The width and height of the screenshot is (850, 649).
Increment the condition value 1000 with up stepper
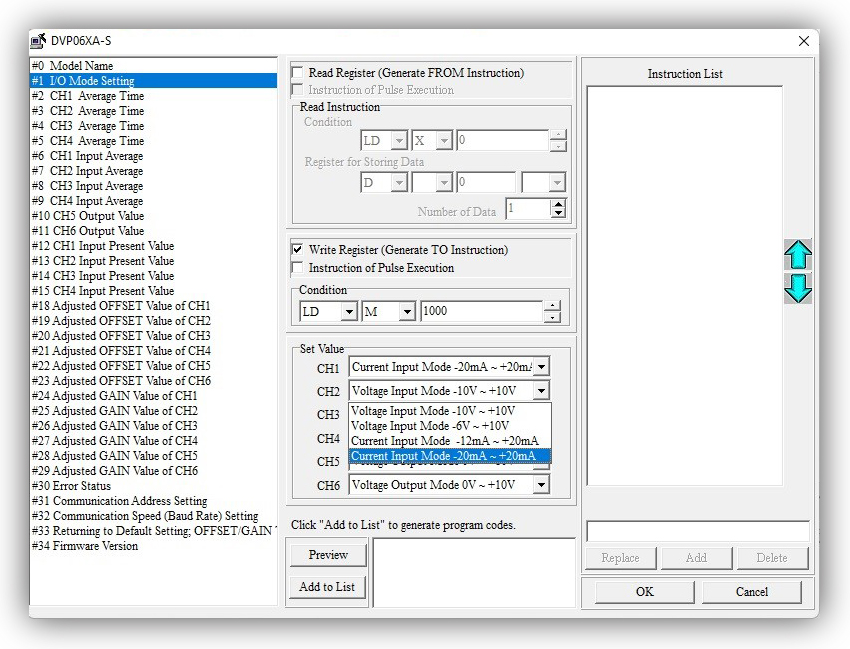click(552, 306)
